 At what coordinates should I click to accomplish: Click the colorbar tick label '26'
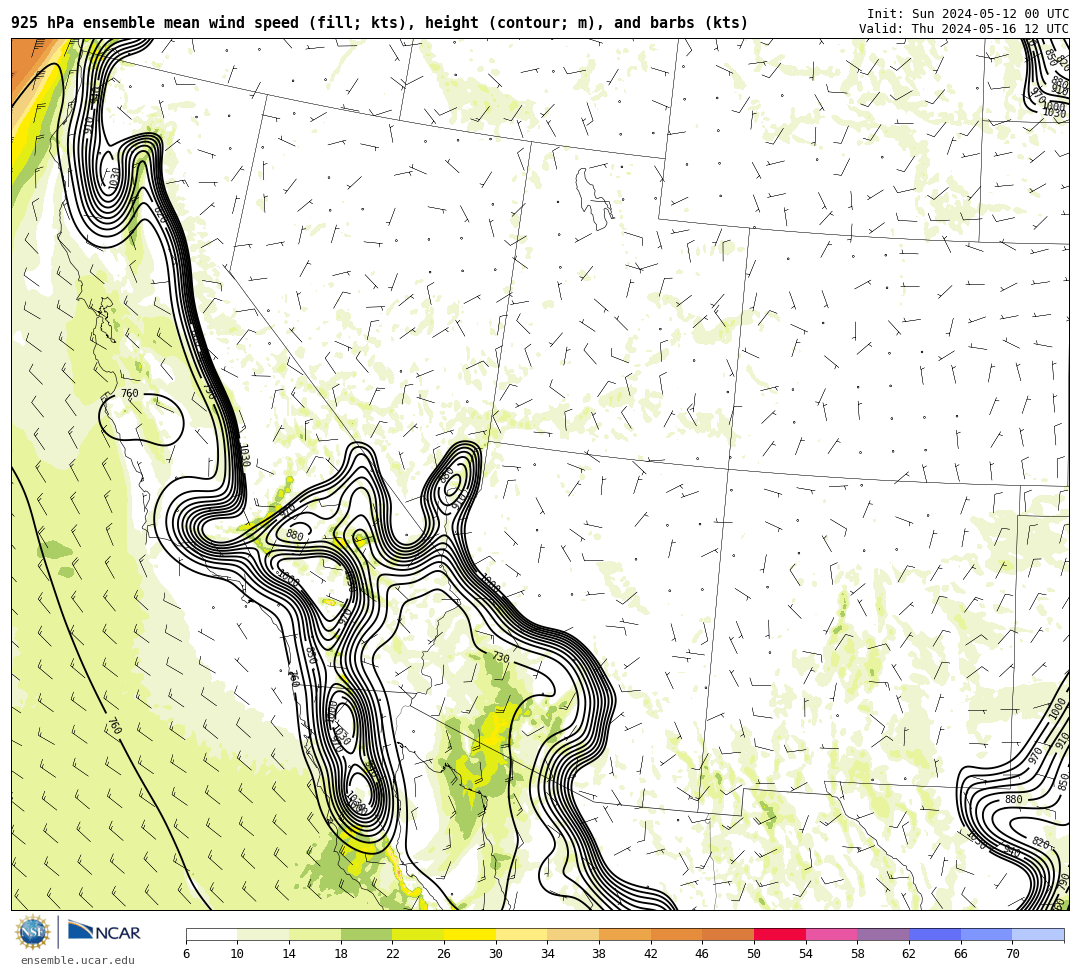(444, 954)
